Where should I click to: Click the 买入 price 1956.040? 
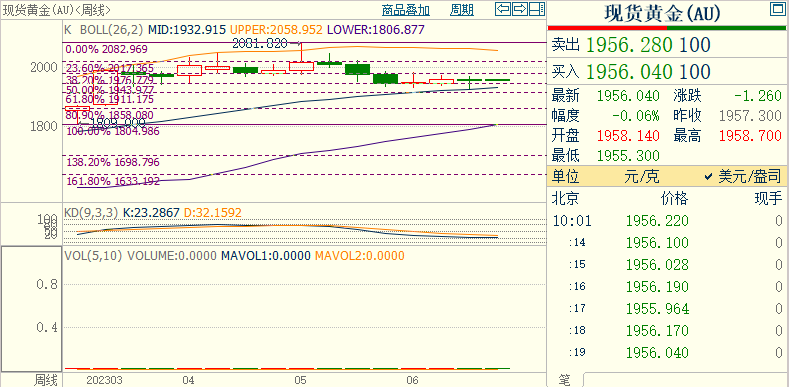tap(629, 71)
